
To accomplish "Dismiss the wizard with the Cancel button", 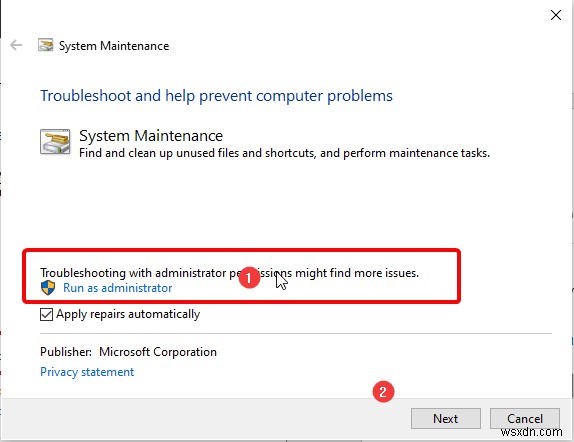I will 525,418.
